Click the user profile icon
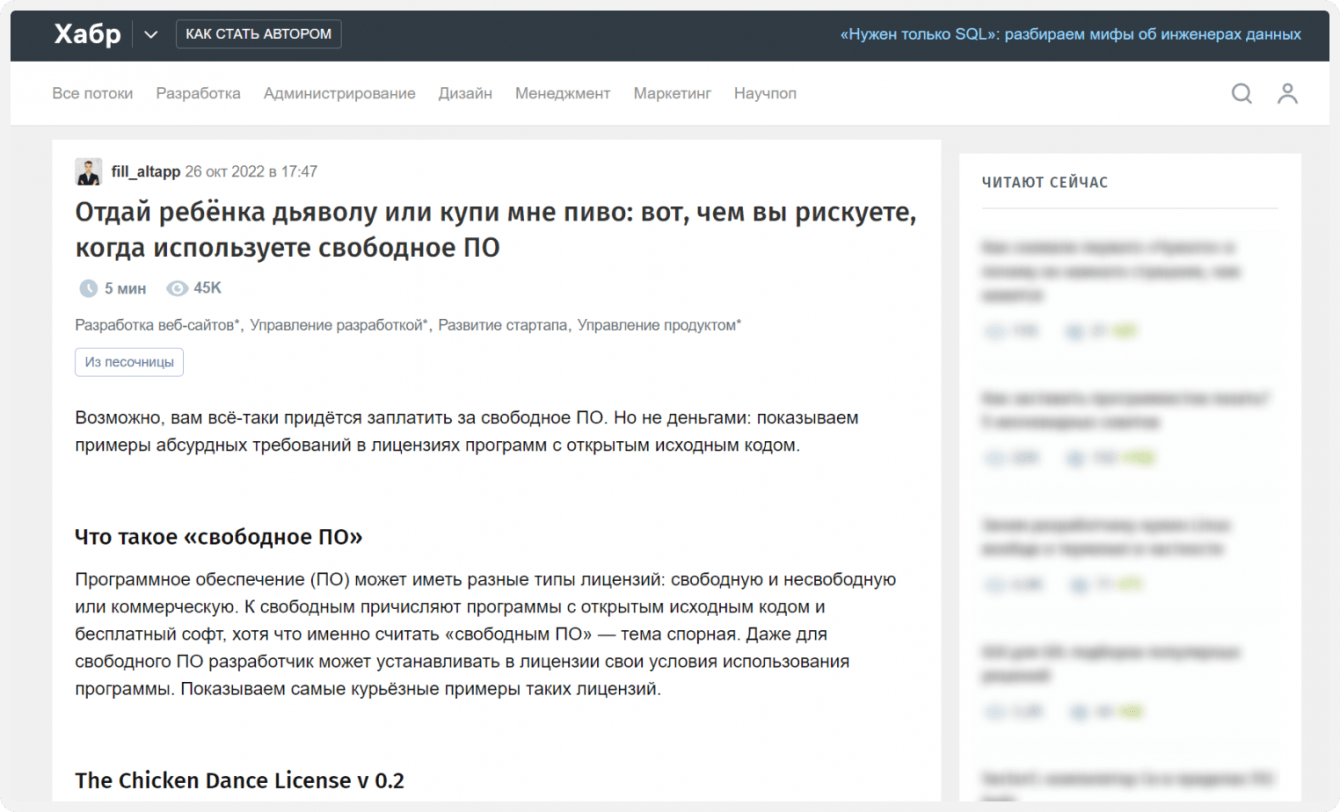Screen dimensions: 1340x812 tap(1287, 93)
